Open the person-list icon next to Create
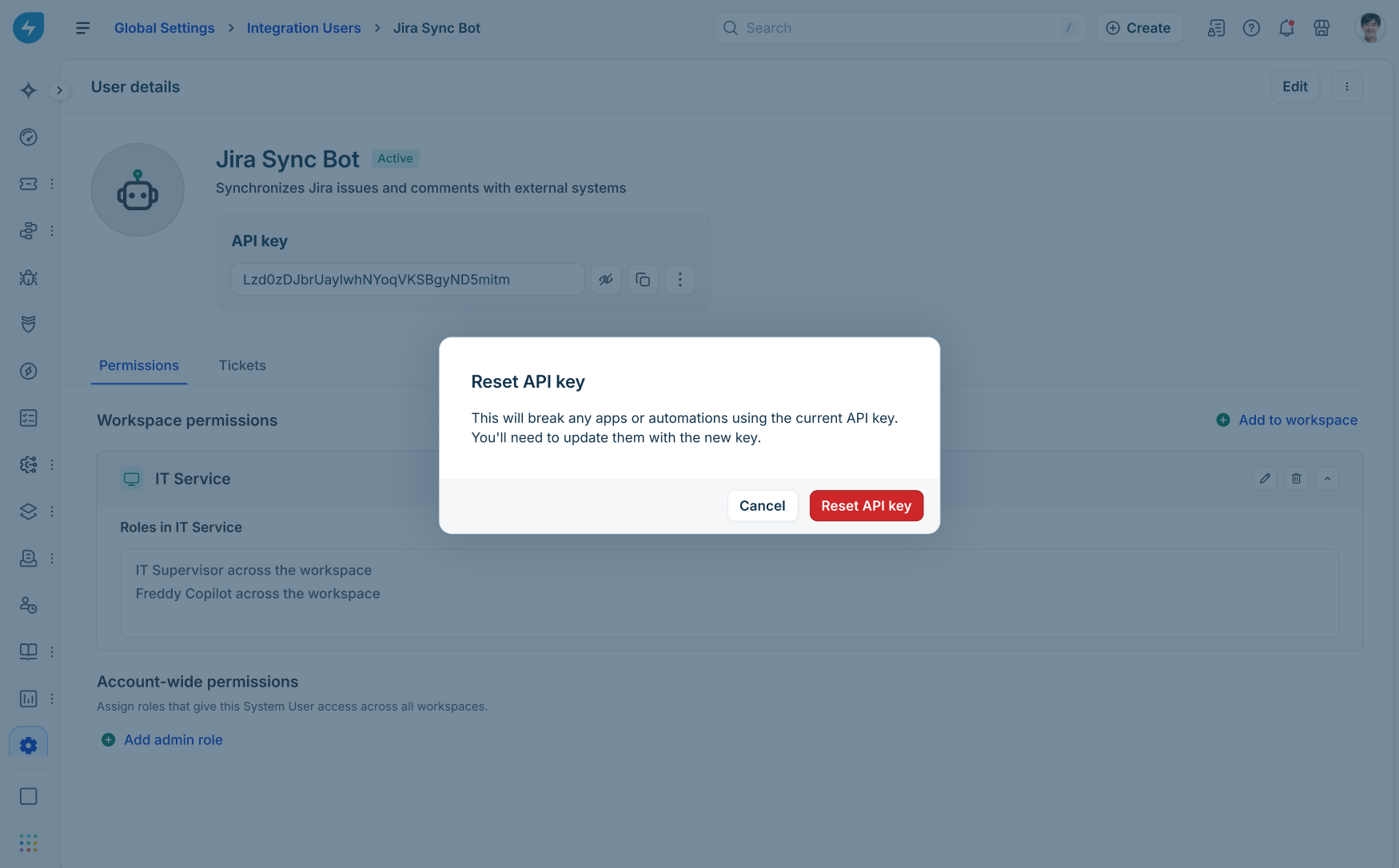The image size is (1399, 868). (1216, 28)
